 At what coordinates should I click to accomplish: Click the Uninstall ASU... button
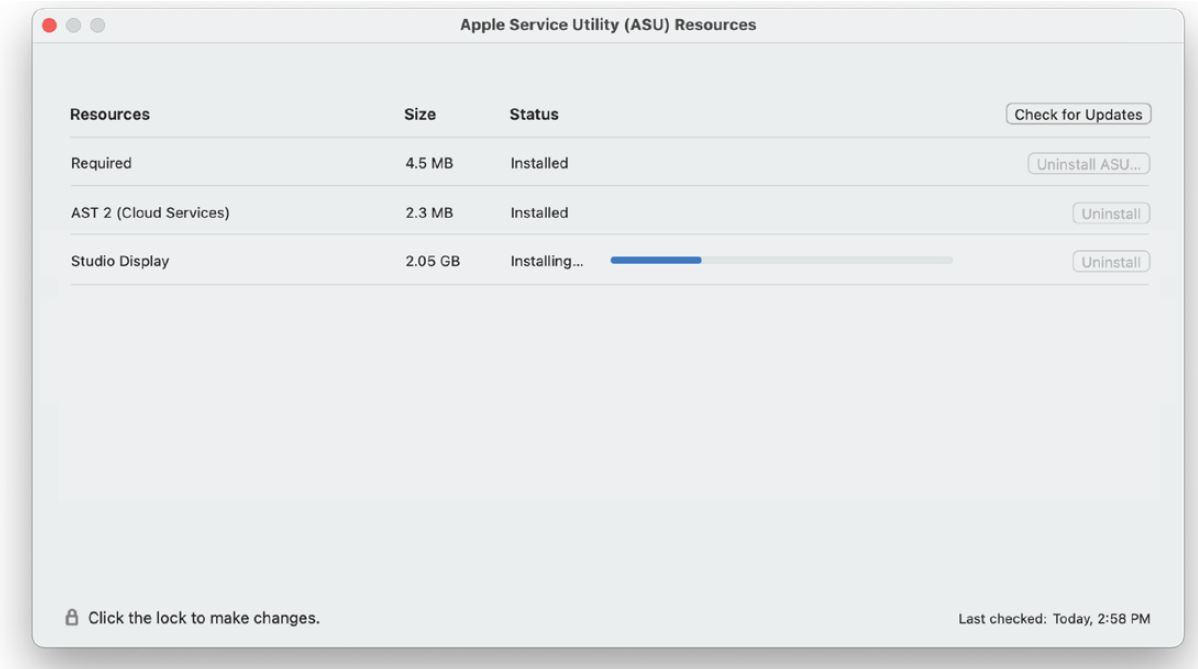[1088, 164]
